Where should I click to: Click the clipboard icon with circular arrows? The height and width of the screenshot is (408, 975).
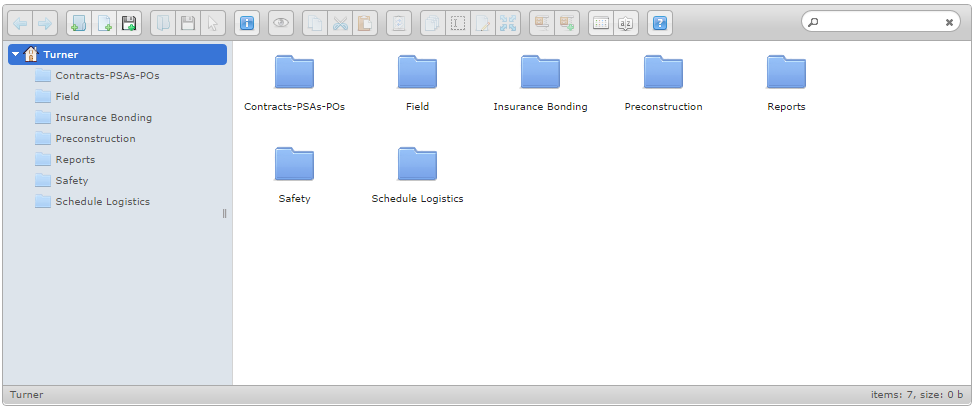399,24
